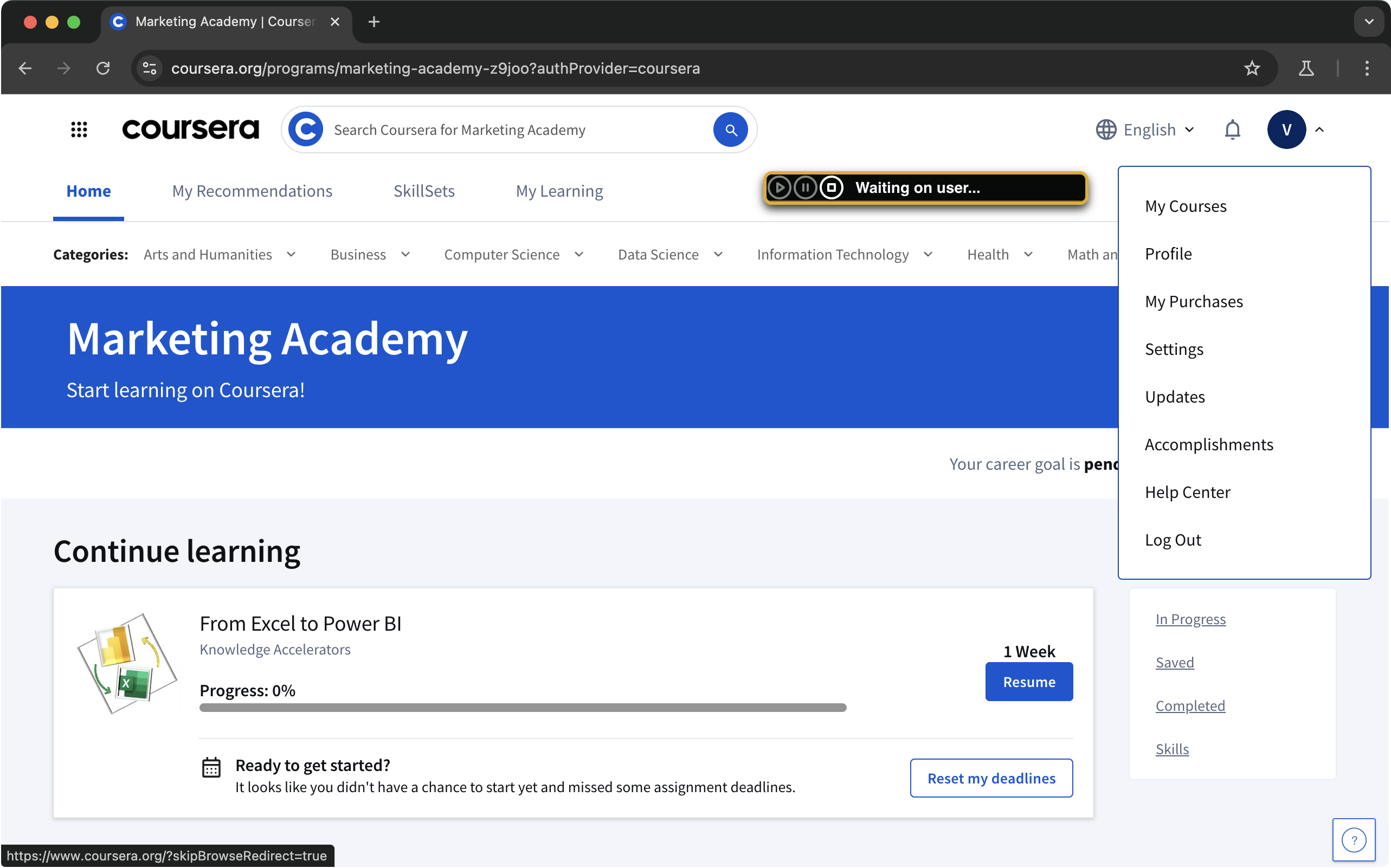Collapse the profile menu chevron

click(x=1319, y=129)
